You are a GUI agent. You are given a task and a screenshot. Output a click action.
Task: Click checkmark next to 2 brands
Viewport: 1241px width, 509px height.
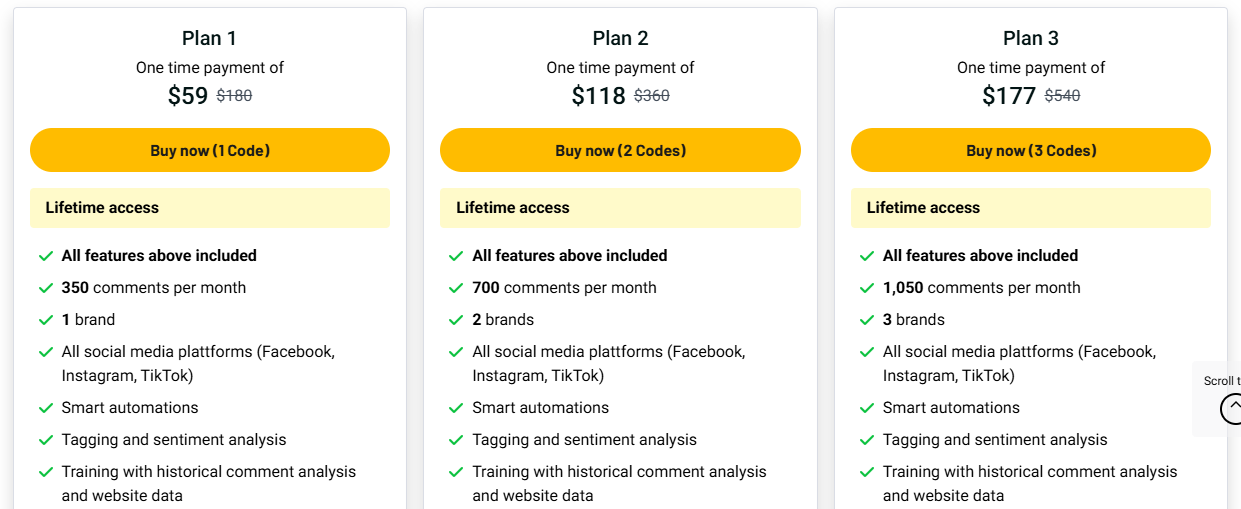[x=457, y=320]
